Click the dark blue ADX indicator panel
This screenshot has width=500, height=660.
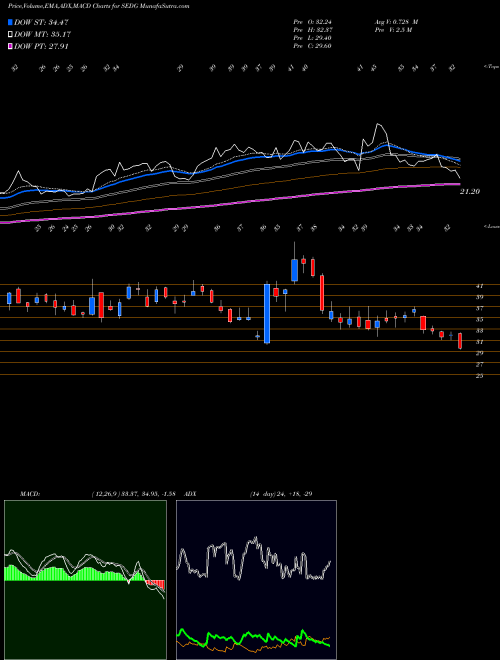tap(256, 580)
